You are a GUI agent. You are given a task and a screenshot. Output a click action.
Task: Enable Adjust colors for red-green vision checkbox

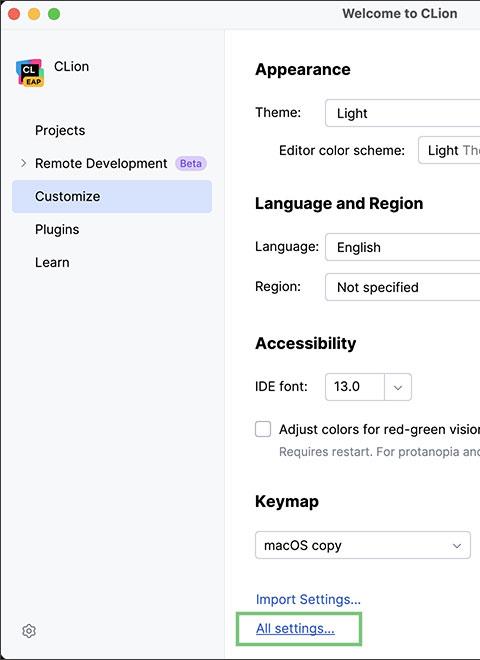263,429
